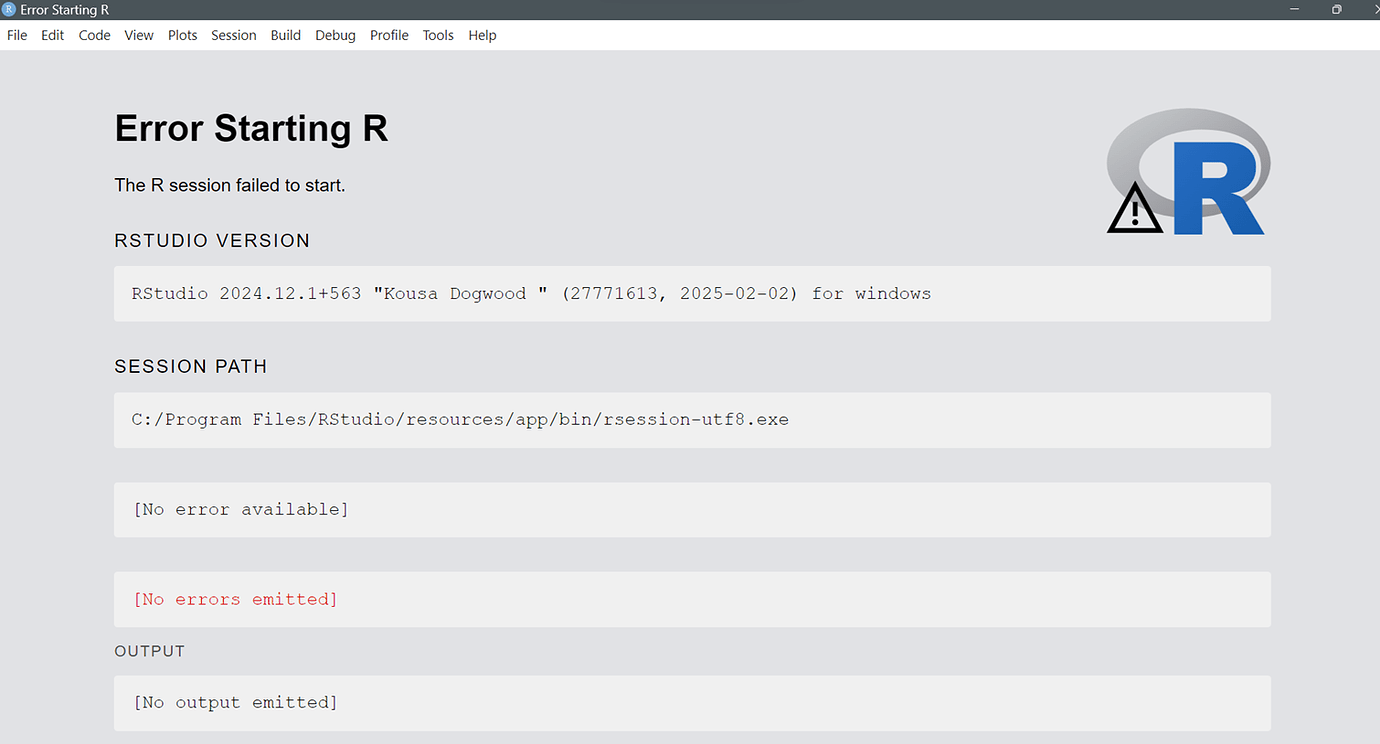This screenshot has width=1380, height=744.
Task: Click the '[No error available]' text
Action: pos(241,510)
